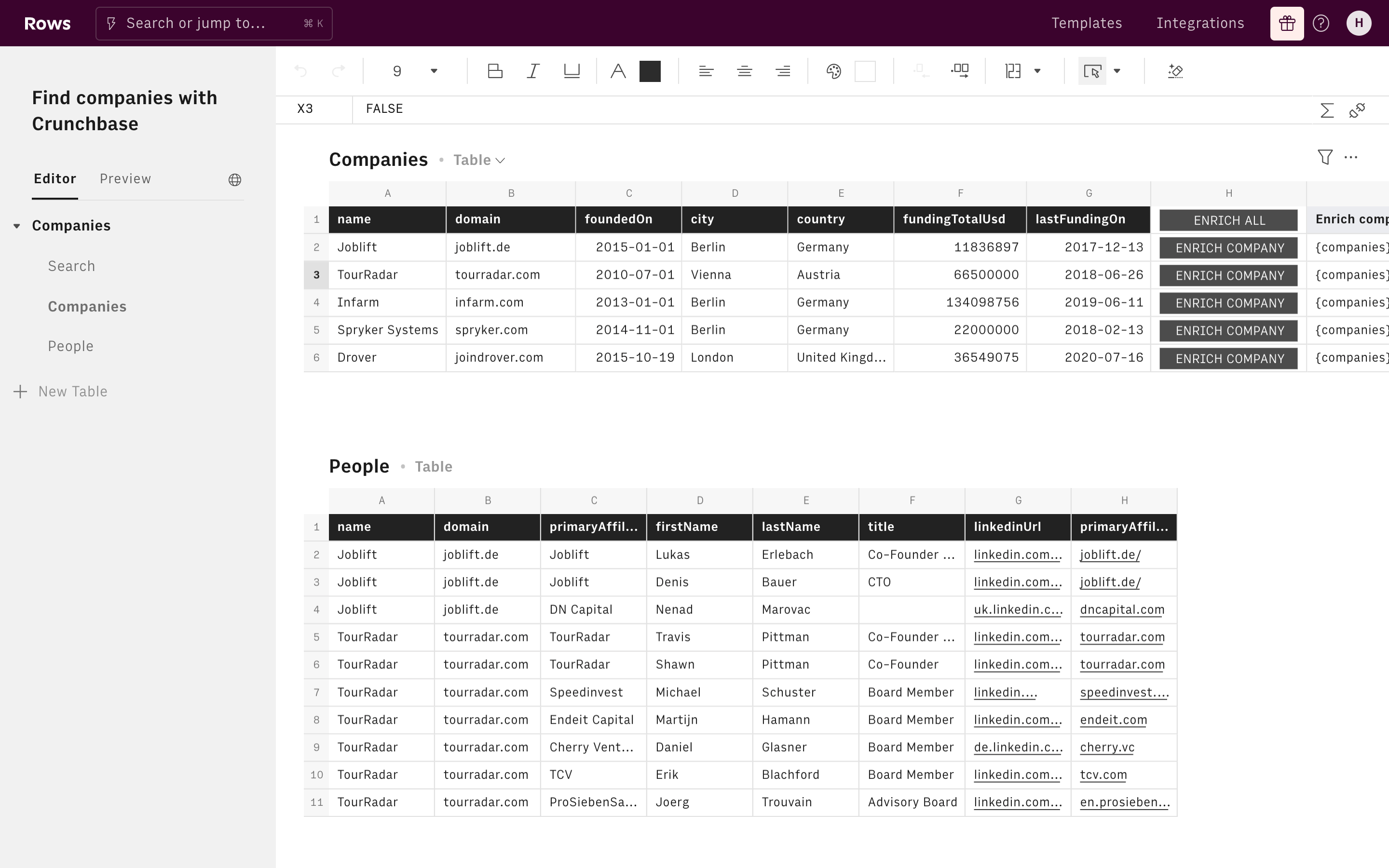The image size is (1389, 868).
Task: Align text right
Action: 783,71
